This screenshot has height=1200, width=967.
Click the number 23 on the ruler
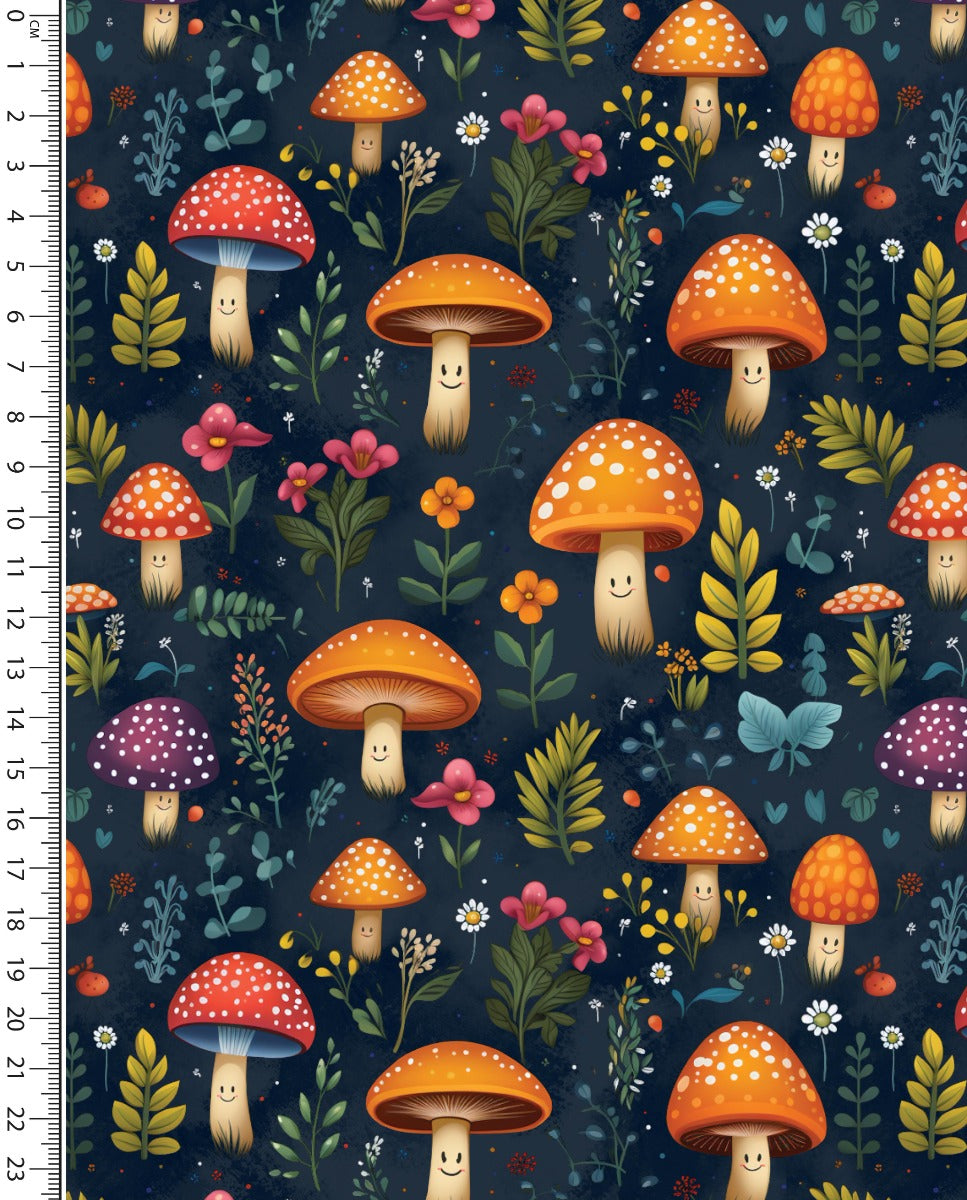coord(15,1169)
